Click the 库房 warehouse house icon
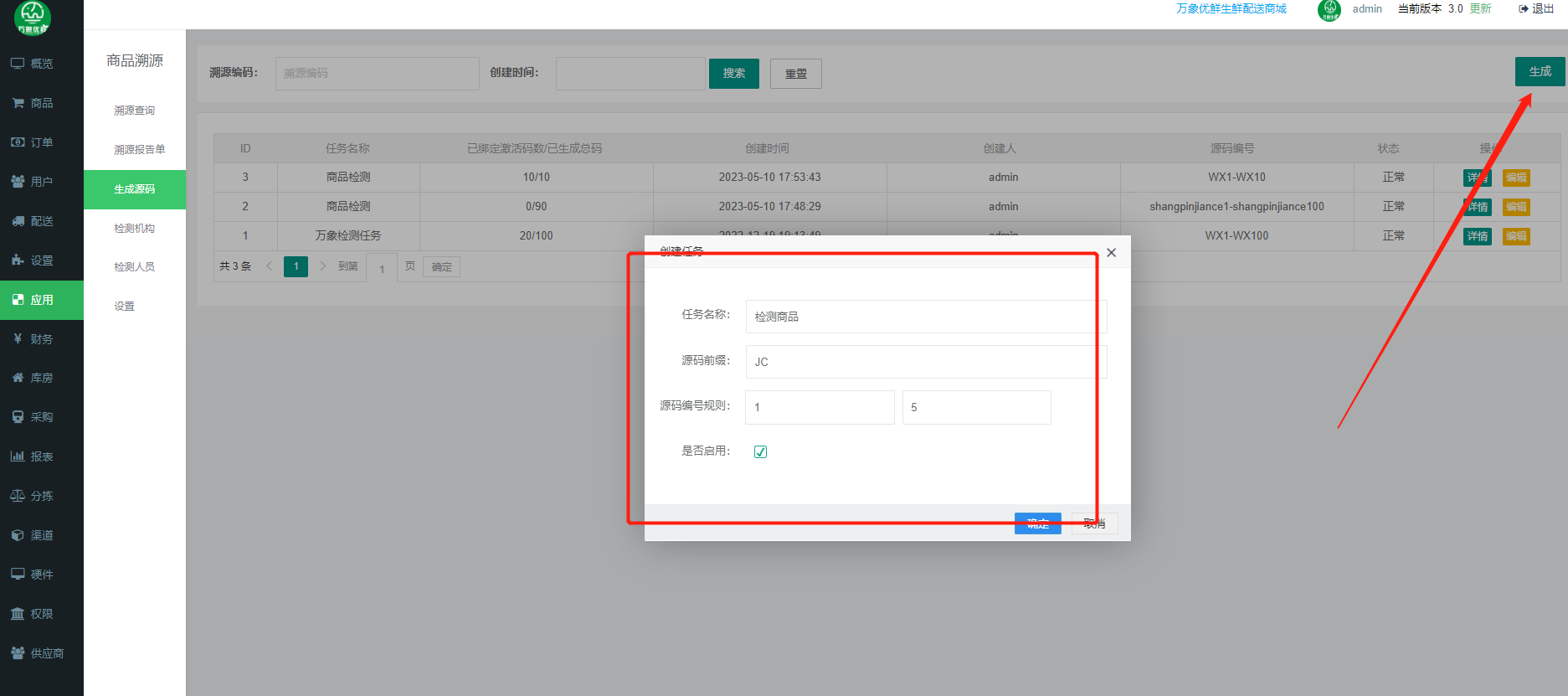The image size is (1568, 696). pyautogui.click(x=18, y=378)
